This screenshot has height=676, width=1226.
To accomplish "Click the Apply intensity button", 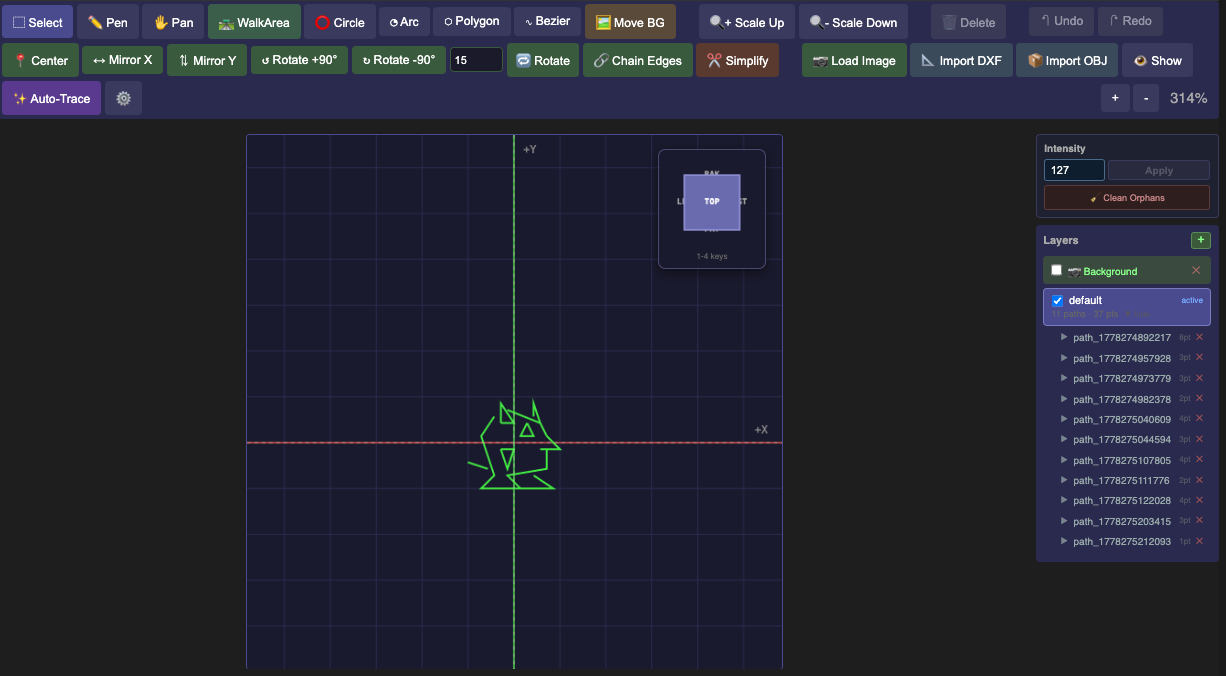I will click(1159, 170).
